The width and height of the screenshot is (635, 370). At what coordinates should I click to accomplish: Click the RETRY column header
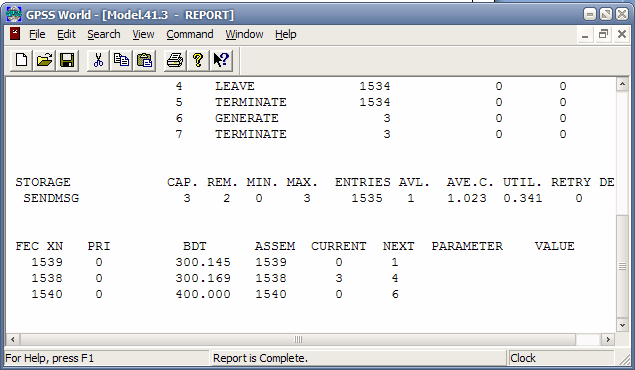coord(571,182)
